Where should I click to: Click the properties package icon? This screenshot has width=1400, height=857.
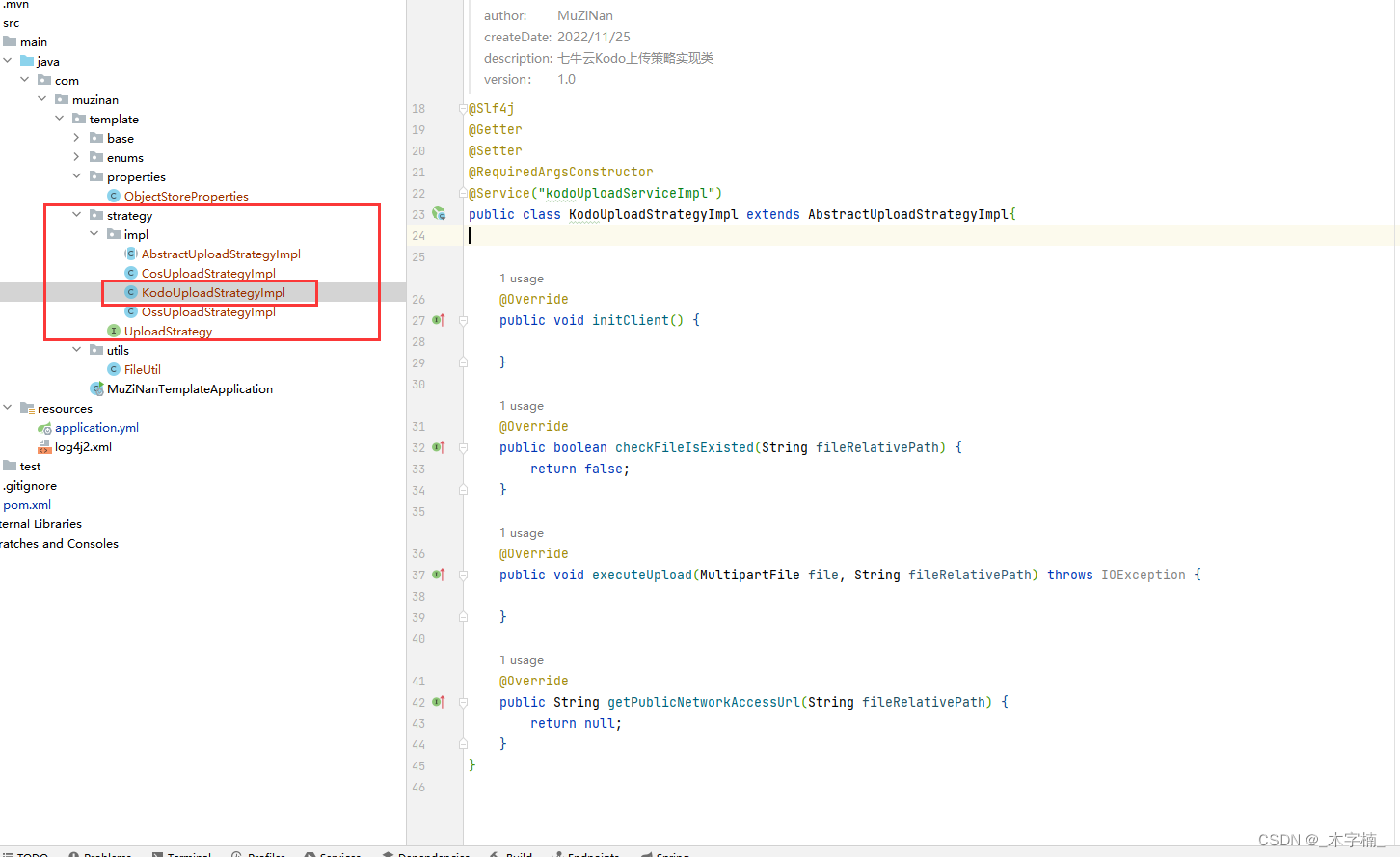tap(96, 176)
